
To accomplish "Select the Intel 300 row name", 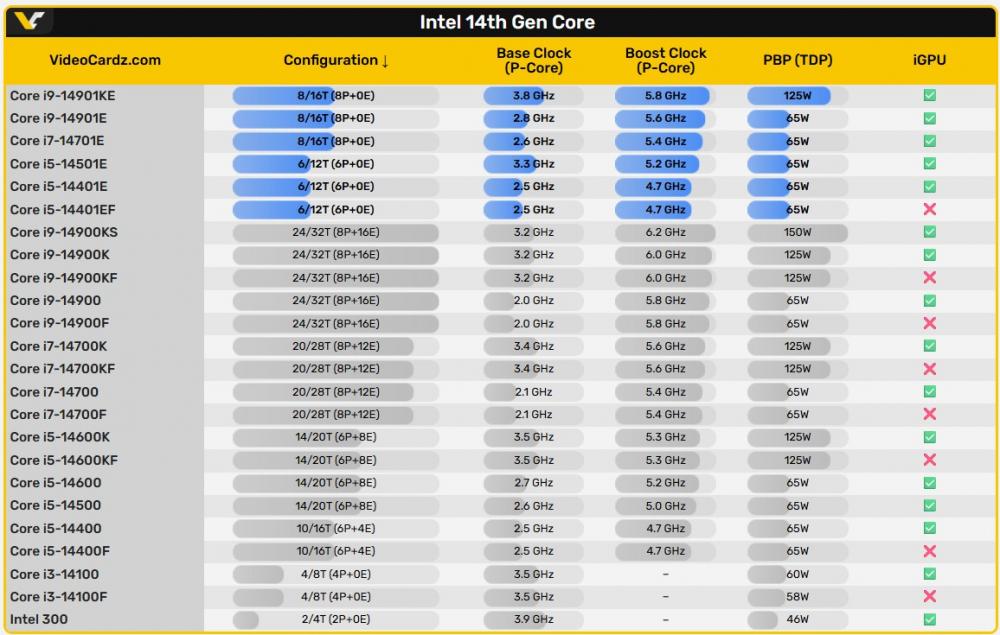I will pyautogui.click(x=39, y=619).
